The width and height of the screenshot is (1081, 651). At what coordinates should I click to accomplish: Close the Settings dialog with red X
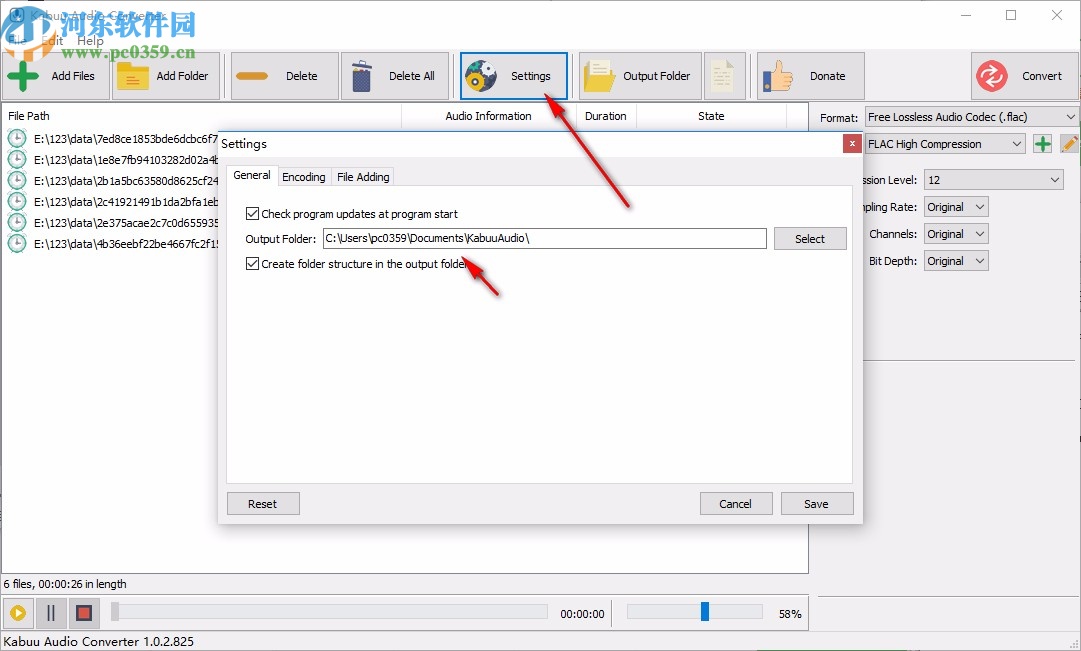852,143
